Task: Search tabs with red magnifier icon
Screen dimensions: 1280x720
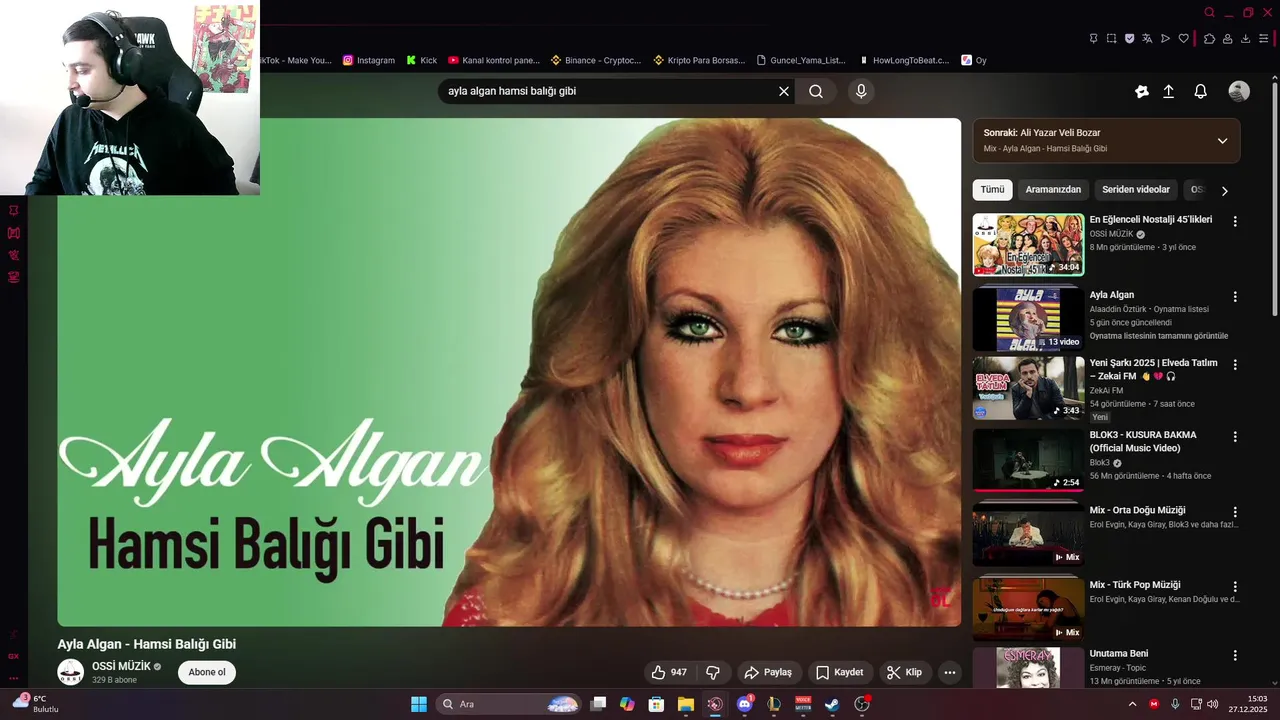Action: (1209, 12)
